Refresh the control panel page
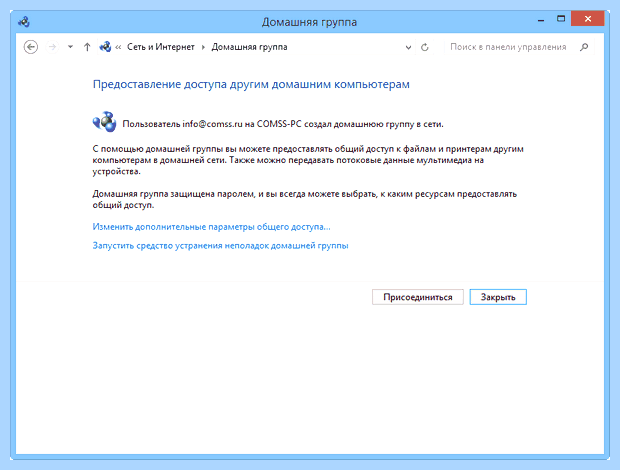 pyautogui.click(x=425, y=47)
